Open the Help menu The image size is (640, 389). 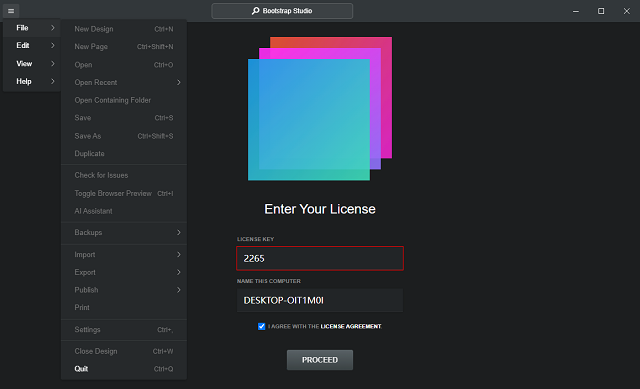coord(32,81)
